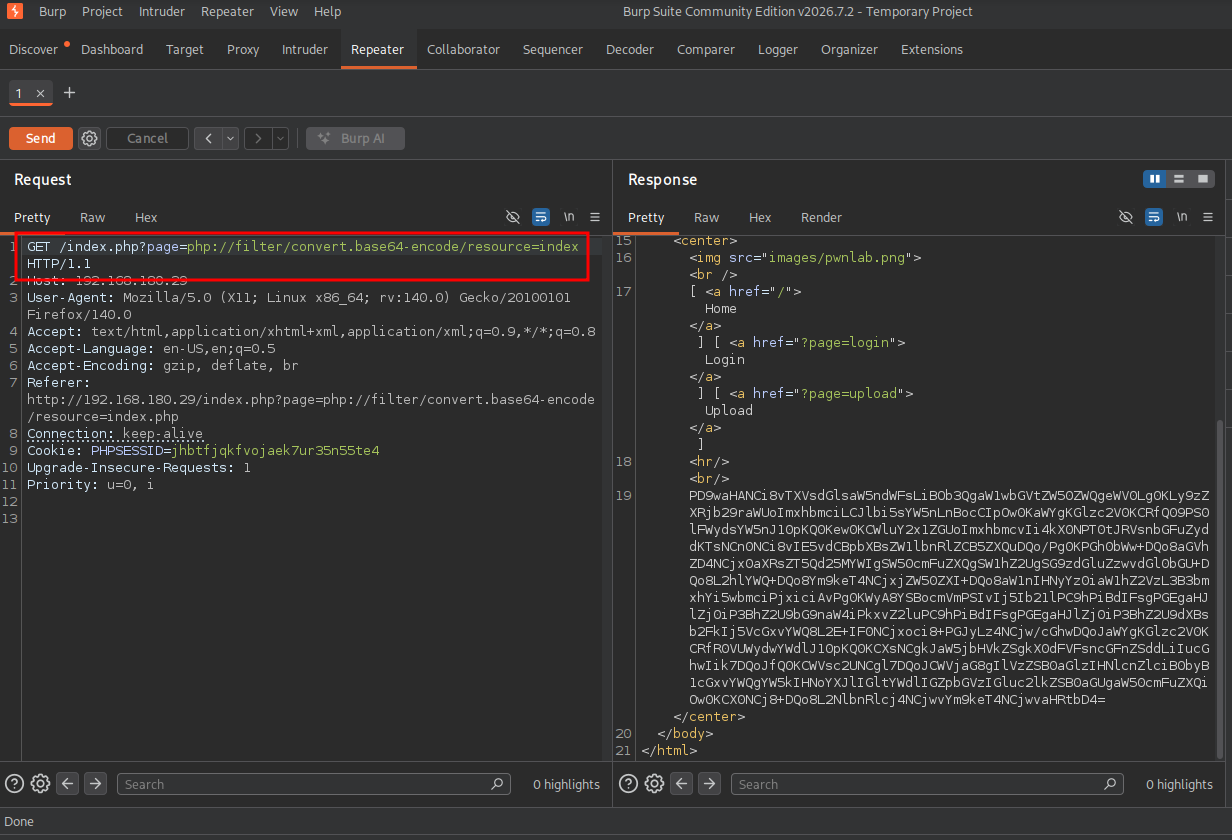Open Response search settings gear

(654, 783)
